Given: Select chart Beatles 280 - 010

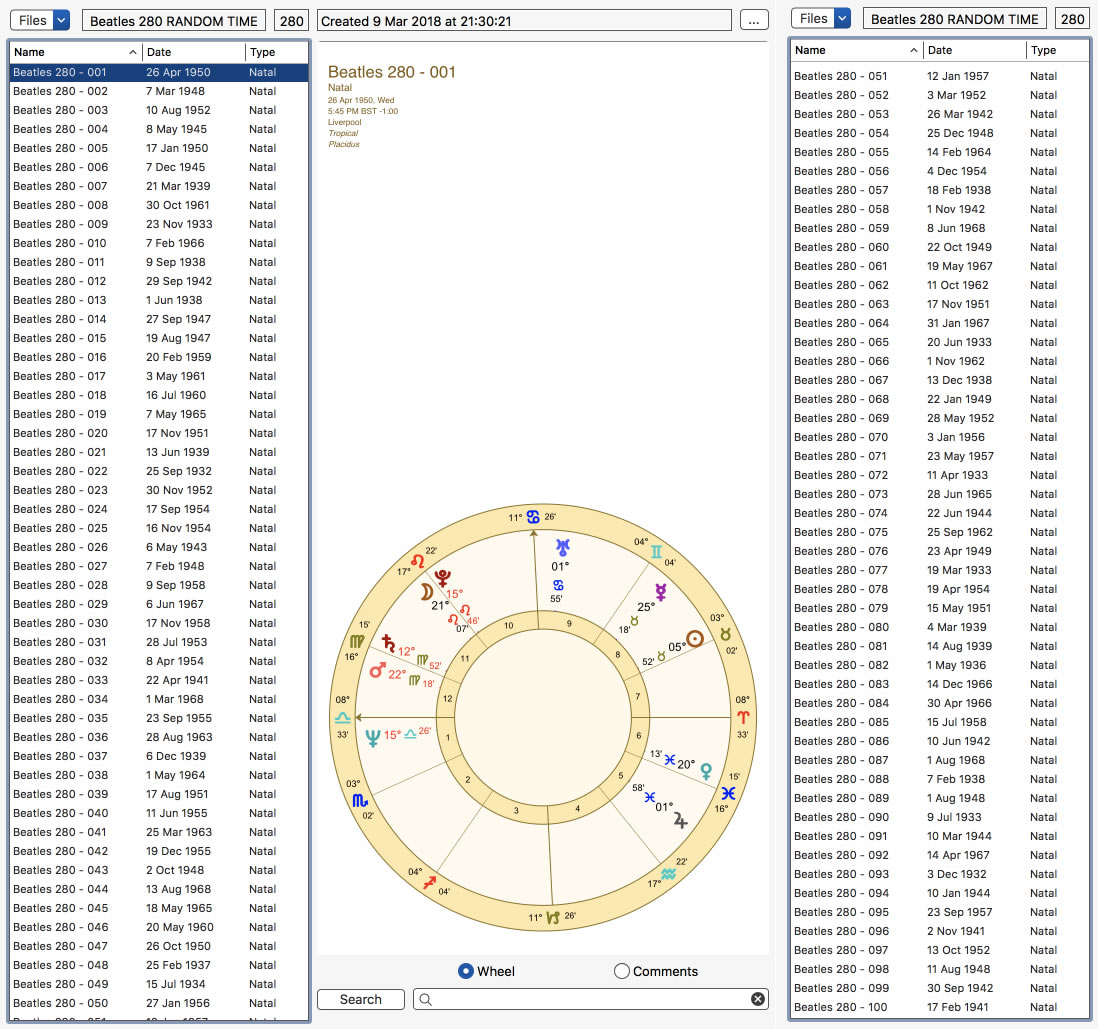Looking at the screenshot, I should [x=159, y=243].
